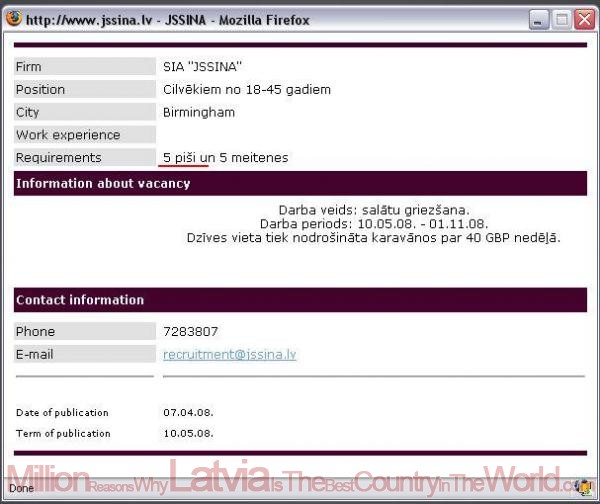
Task: Minimize the JSSINA Firefox window
Action: coord(538,19)
